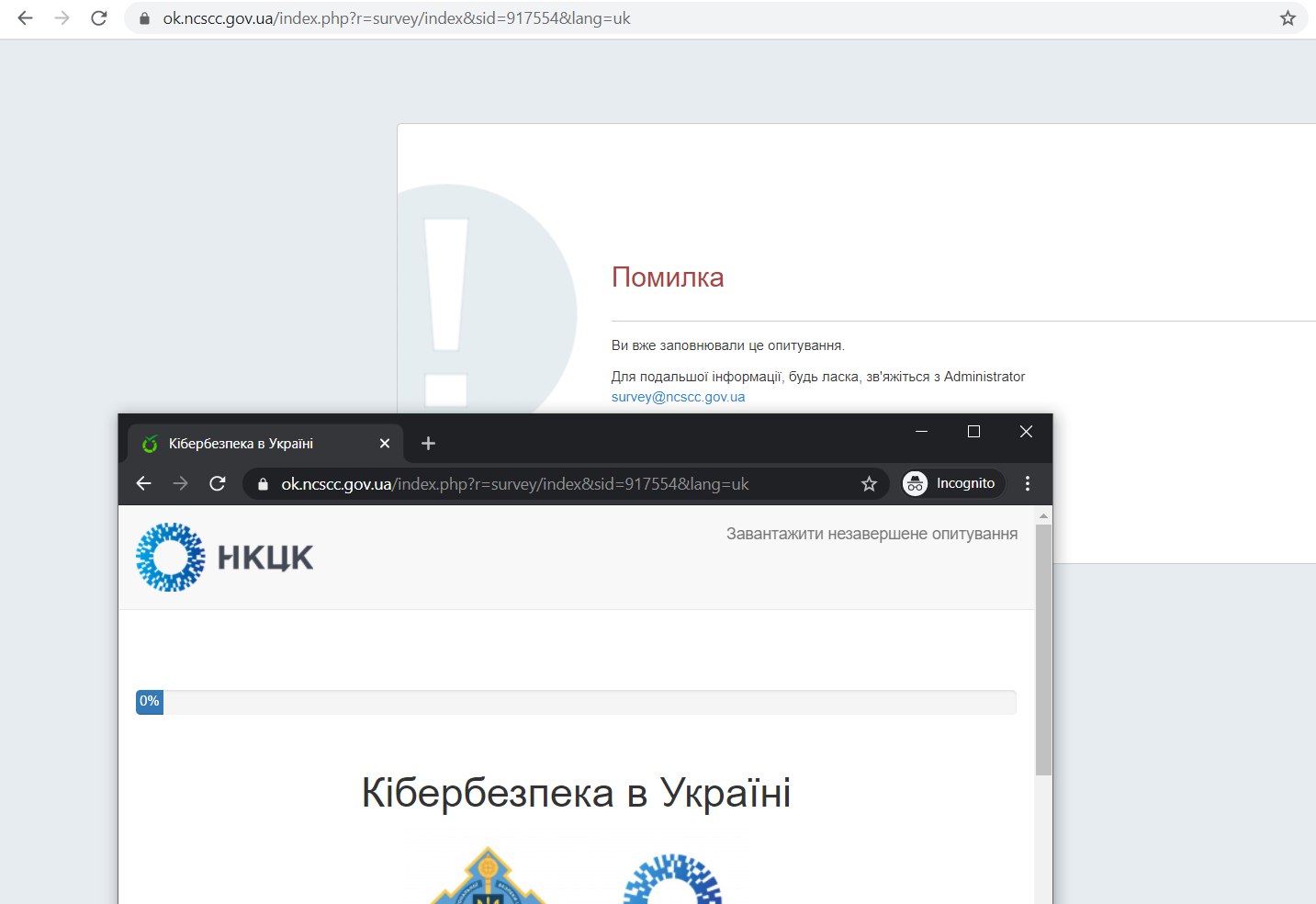Click the blue circular emblem below title

pos(672,879)
